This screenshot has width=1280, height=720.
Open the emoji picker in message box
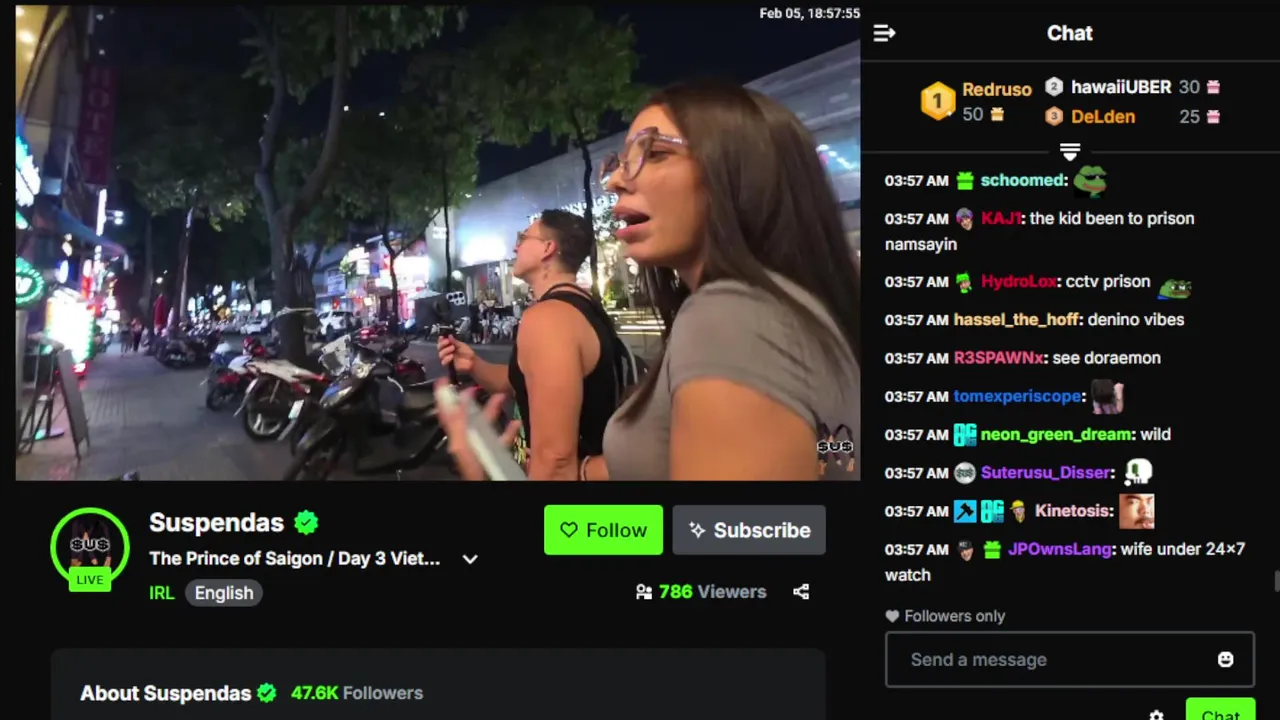1225,659
